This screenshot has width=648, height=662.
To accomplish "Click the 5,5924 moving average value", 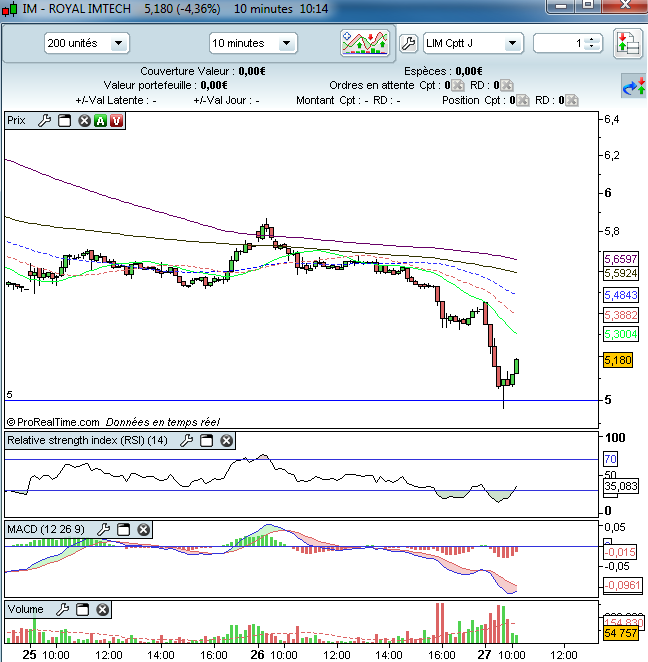I will tap(621, 273).
